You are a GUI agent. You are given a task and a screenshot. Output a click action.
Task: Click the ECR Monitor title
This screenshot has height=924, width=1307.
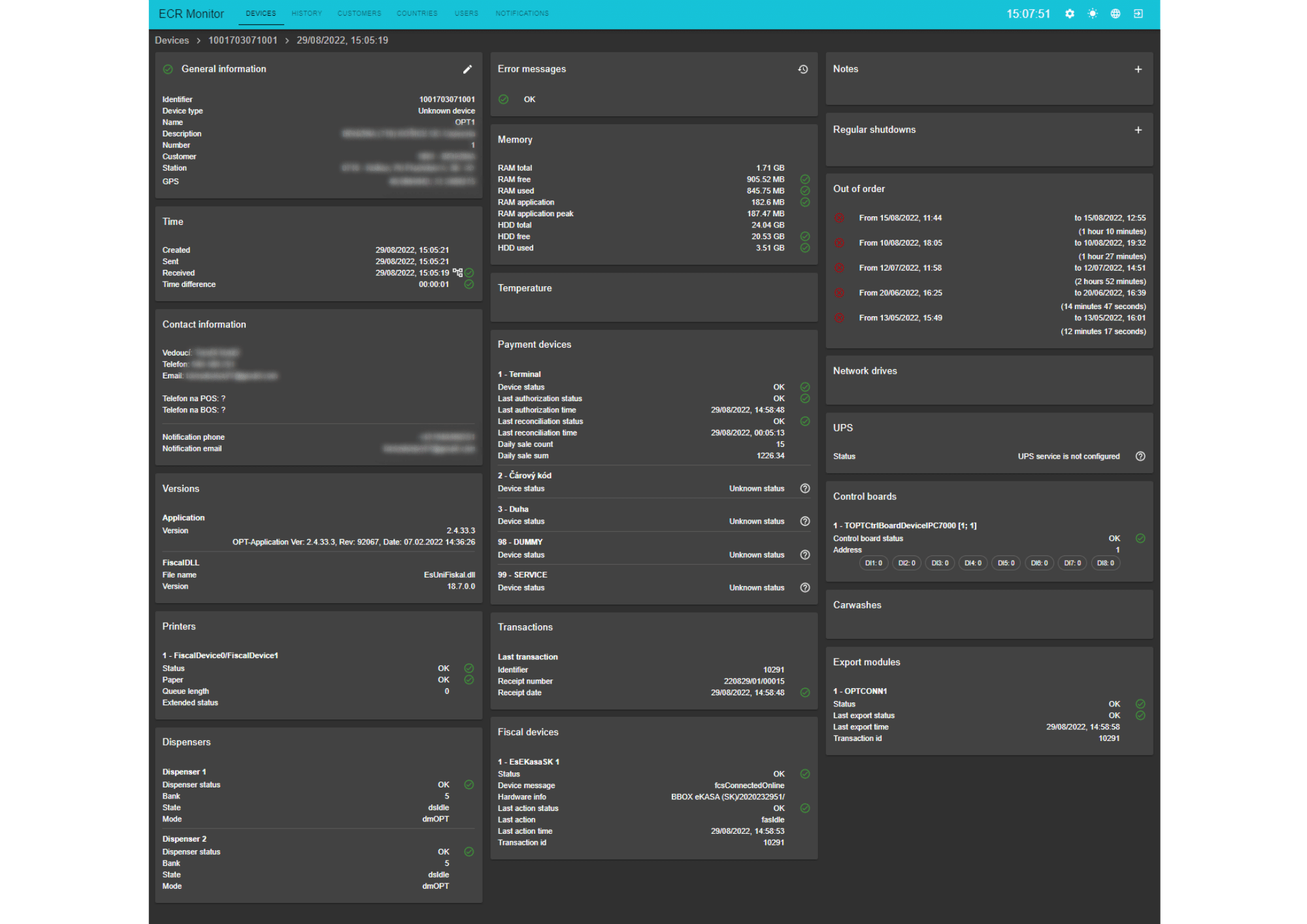191,14
